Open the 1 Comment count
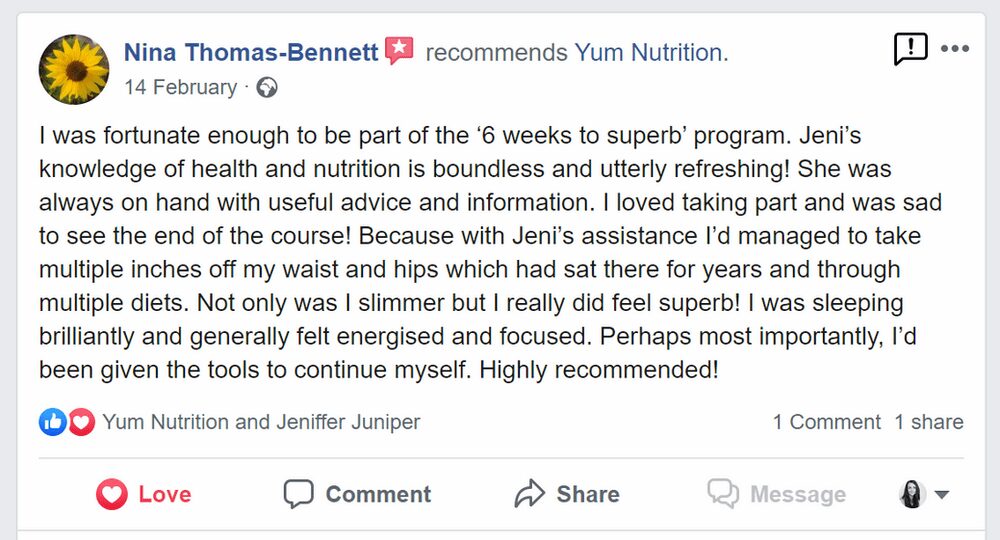Image resolution: width=1000 pixels, height=540 pixels. 827,422
